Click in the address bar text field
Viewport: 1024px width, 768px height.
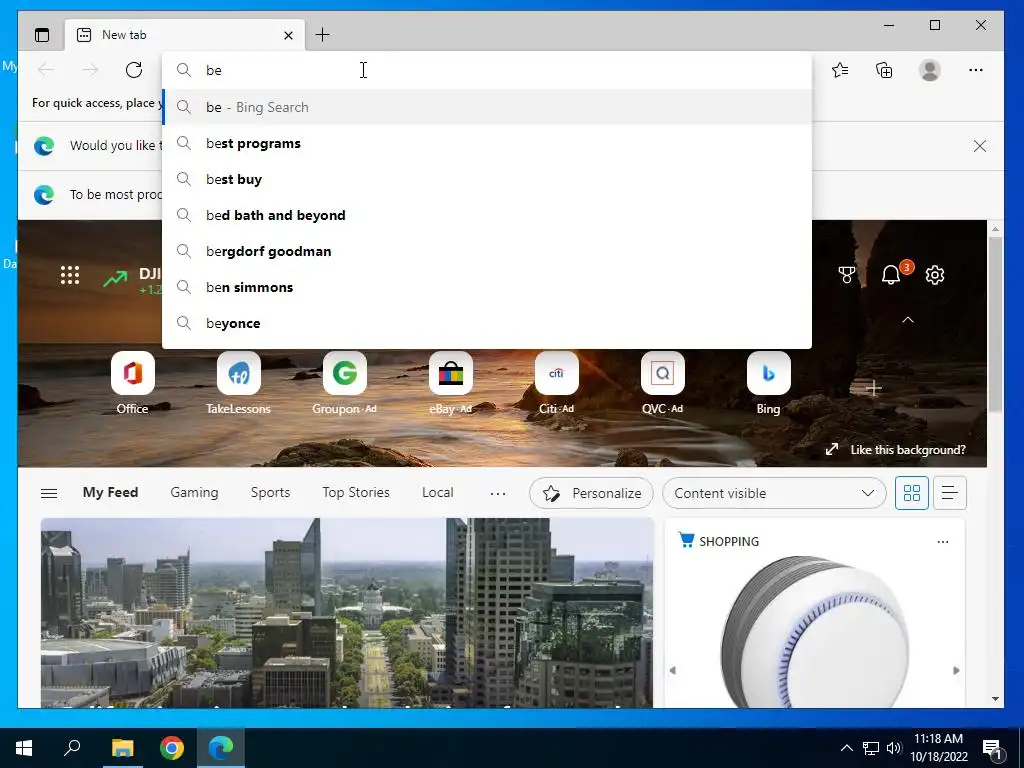[x=487, y=70]
